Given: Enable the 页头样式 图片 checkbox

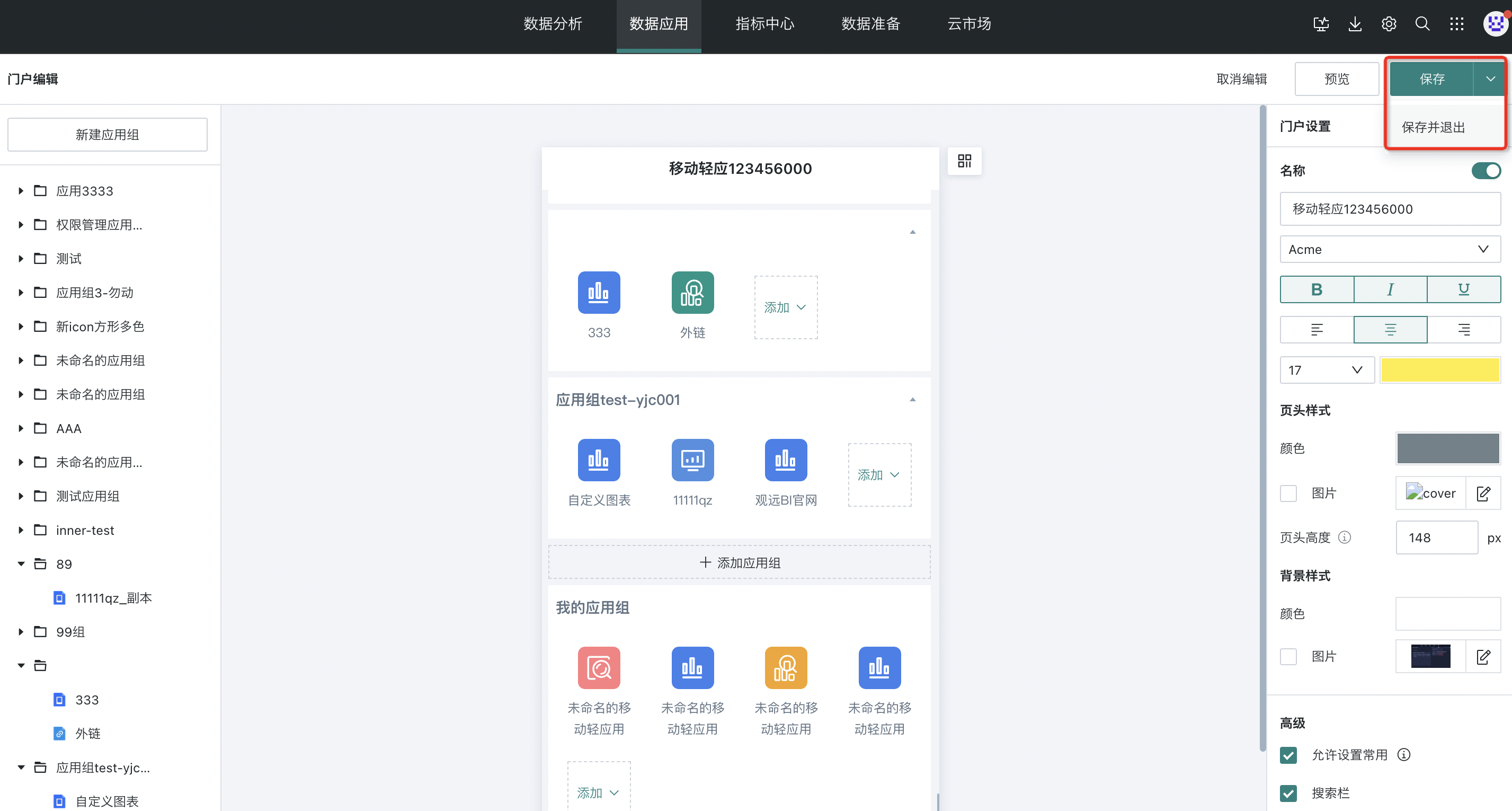Looking at the screenshot, I should (1288, 493).
